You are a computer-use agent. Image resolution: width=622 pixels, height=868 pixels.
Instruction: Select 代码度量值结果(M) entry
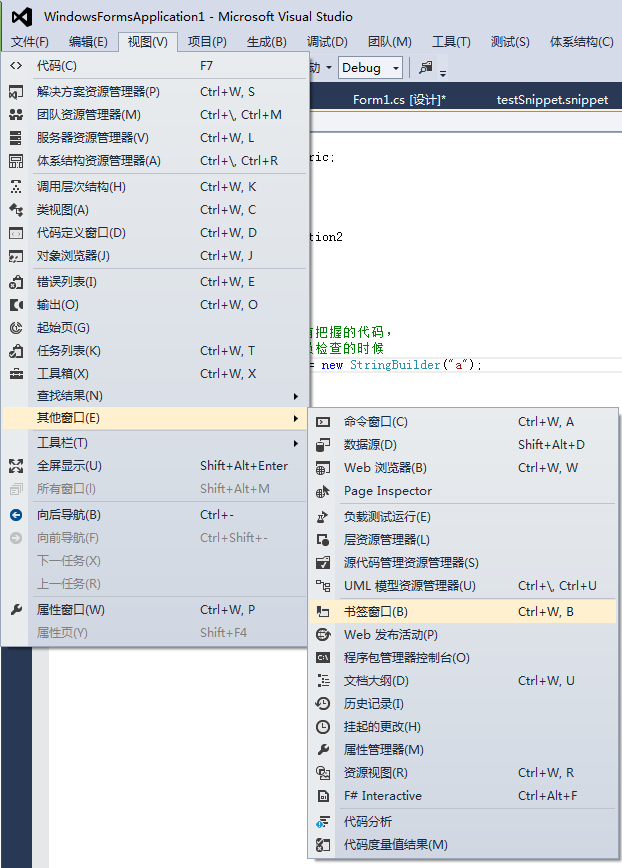pos(463,845)
